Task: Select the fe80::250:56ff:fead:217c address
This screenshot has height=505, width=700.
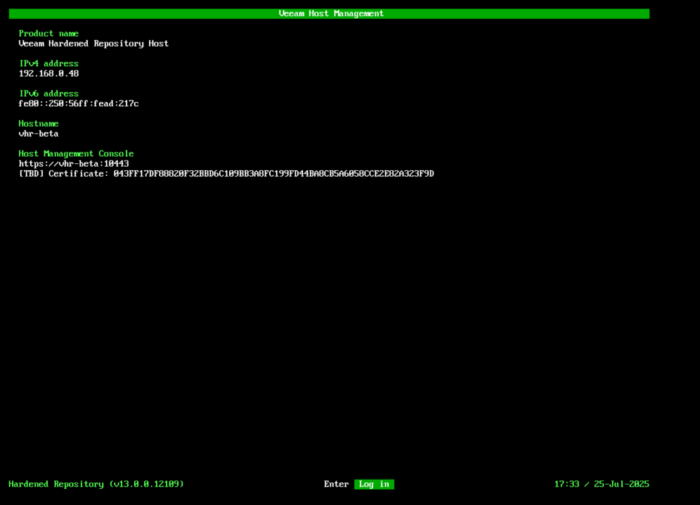Action: (79, 104)
